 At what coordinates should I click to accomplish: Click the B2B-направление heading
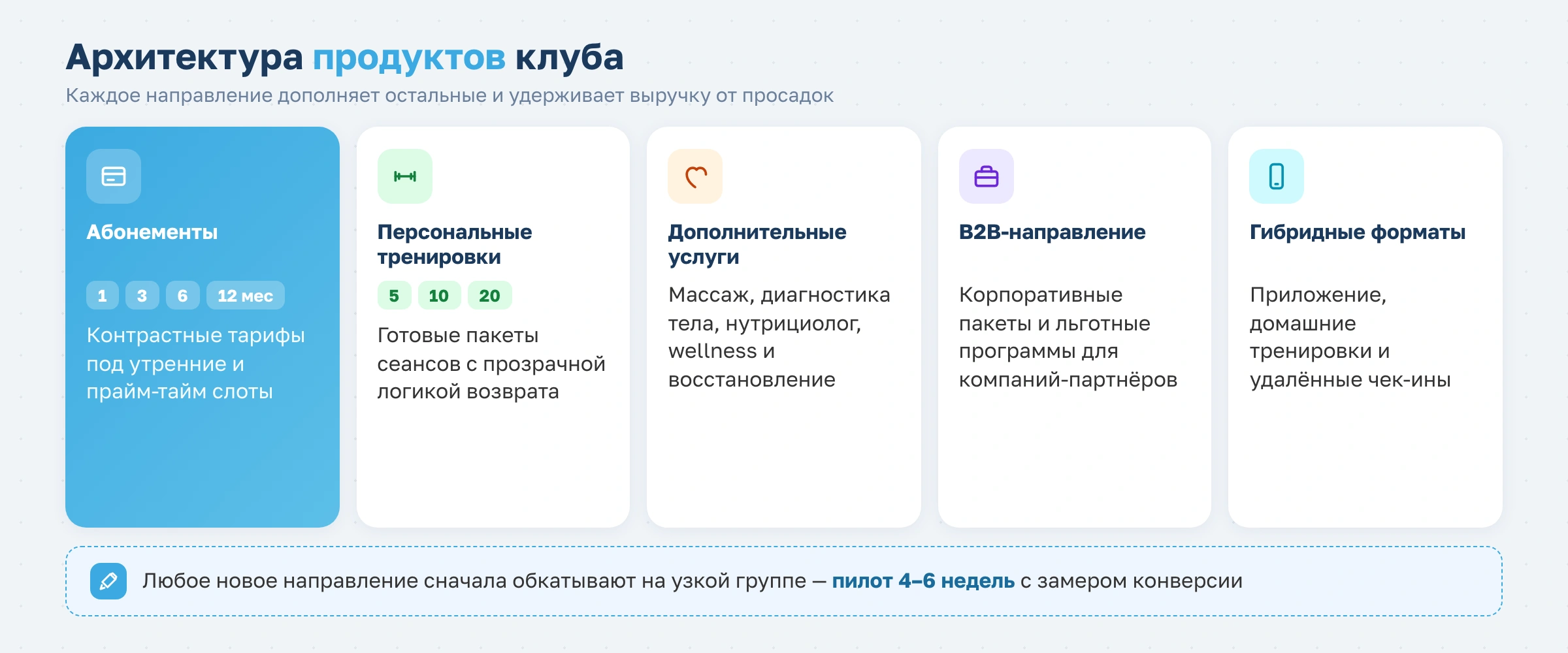click(x=1052, y=232)
